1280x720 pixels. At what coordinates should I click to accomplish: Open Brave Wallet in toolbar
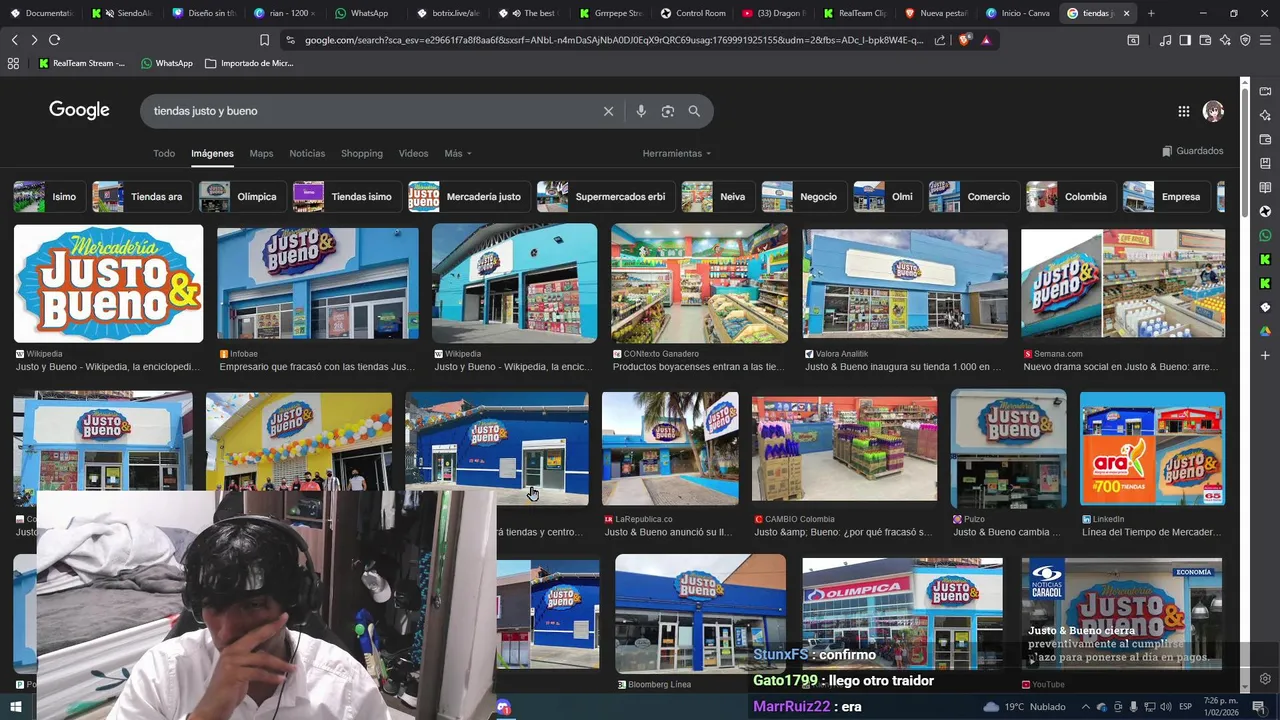tap(1205, 40)
